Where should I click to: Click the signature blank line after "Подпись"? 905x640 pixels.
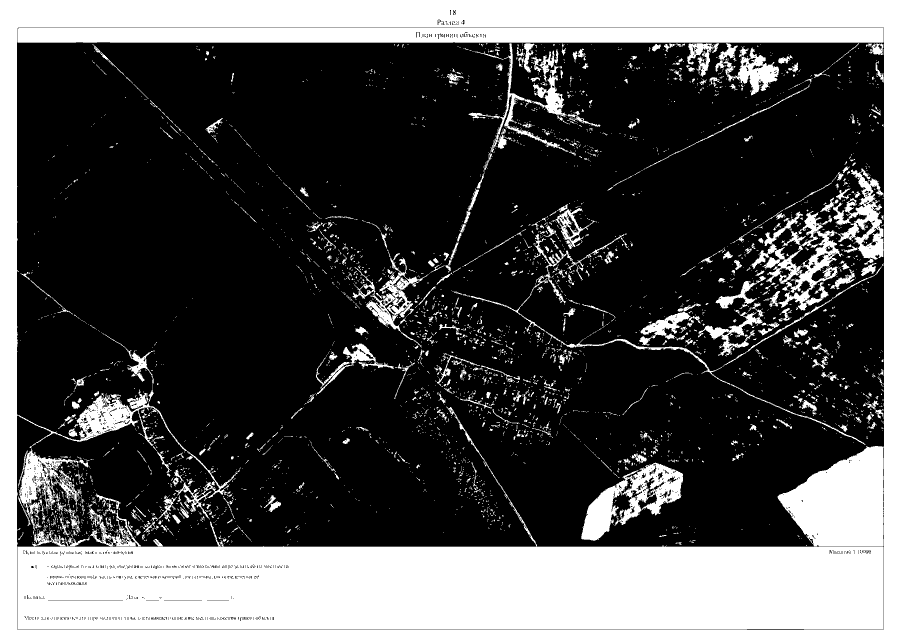84,598
